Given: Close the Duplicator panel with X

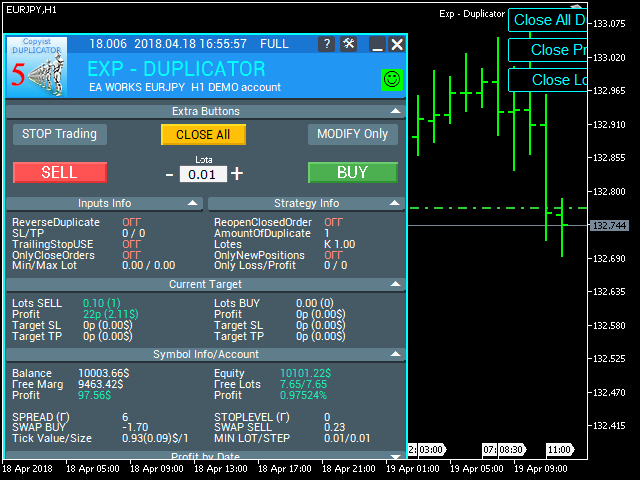Looking at the screenshot, I should tap(397, 44).
